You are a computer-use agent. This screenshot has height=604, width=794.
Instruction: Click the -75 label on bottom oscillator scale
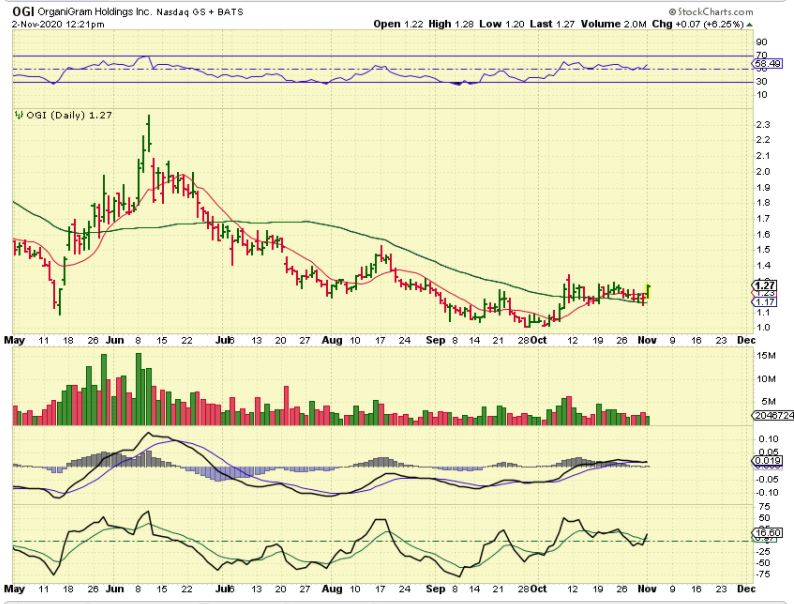tap(764, 574)
